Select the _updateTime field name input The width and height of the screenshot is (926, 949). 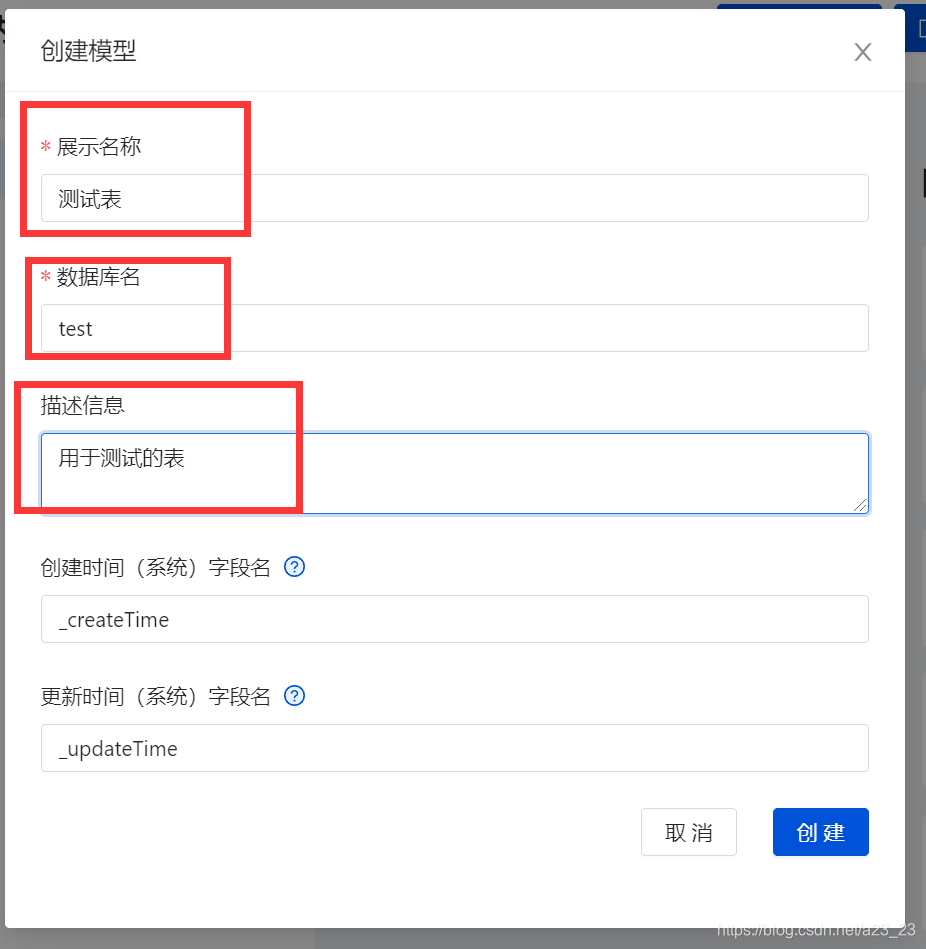tap(455, 748)
